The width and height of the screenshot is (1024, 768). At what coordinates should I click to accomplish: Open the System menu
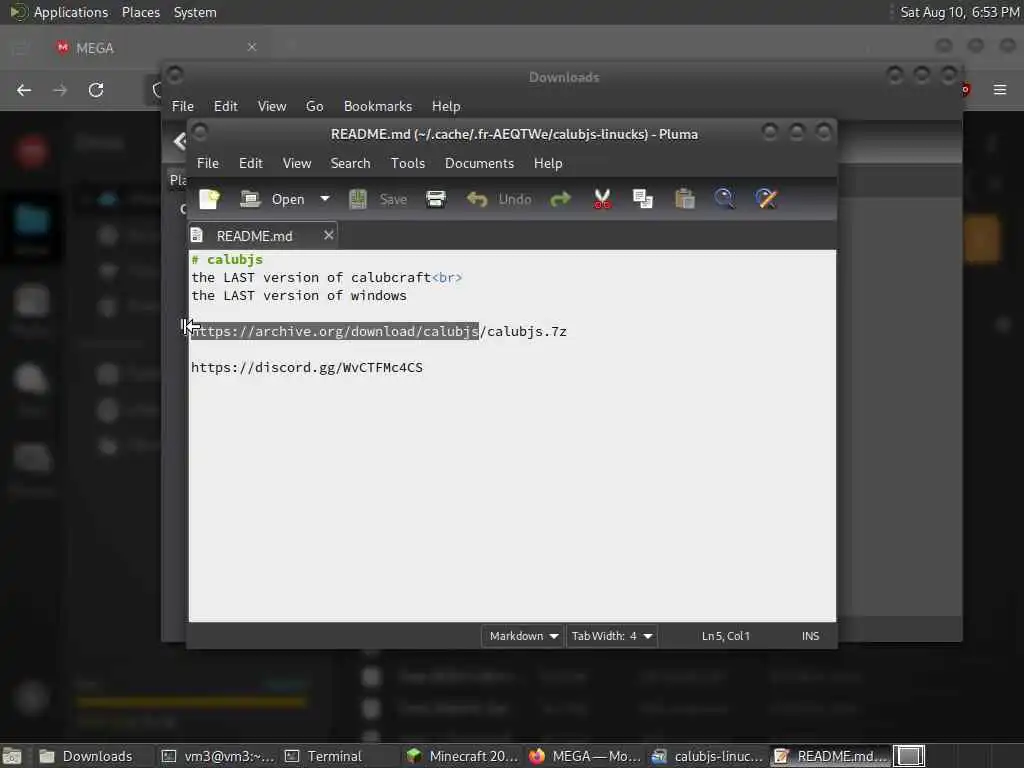click(195, 12)
